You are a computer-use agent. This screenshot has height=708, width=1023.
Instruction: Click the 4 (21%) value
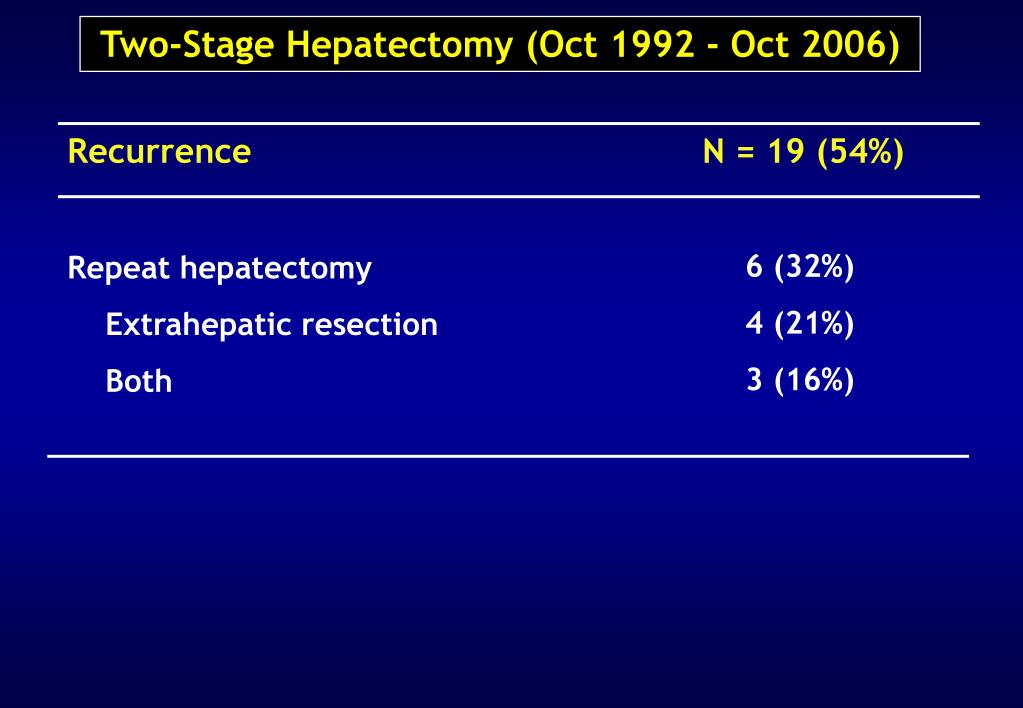click(800, 323)
